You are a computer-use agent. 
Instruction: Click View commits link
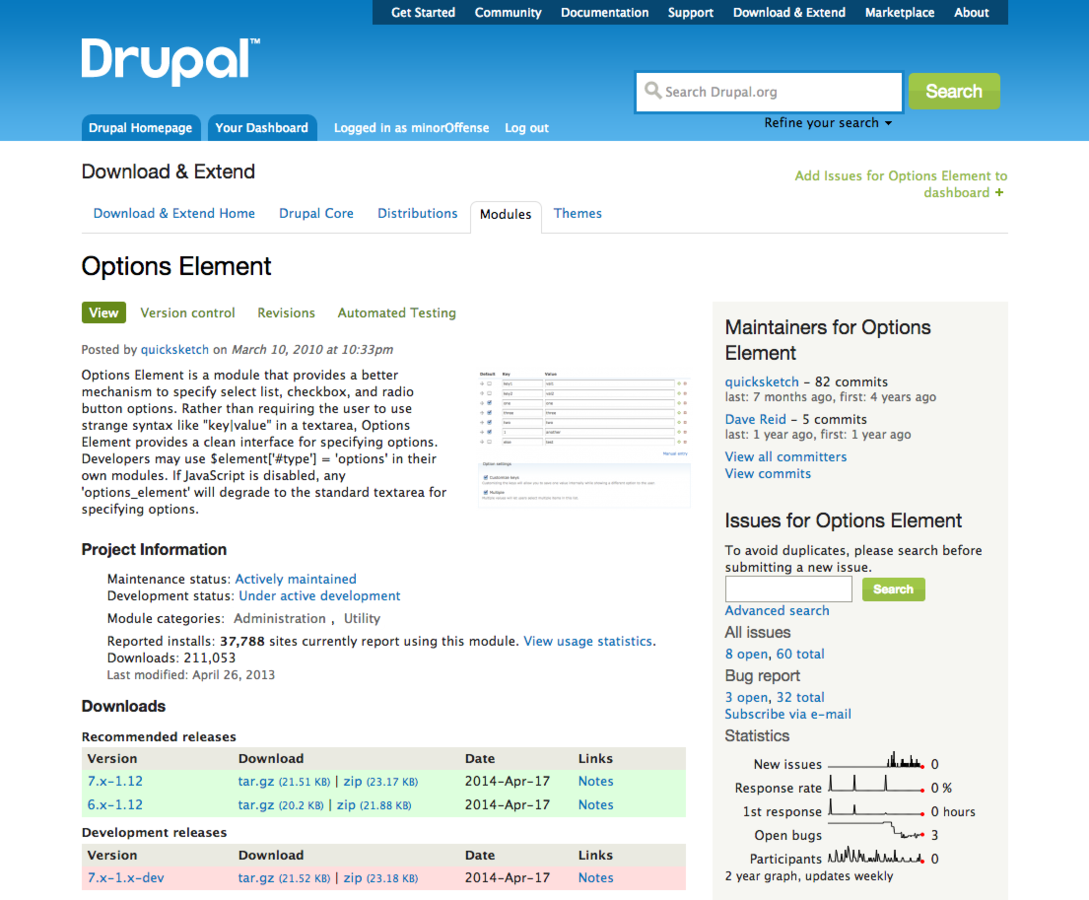[x=767, y=474]
